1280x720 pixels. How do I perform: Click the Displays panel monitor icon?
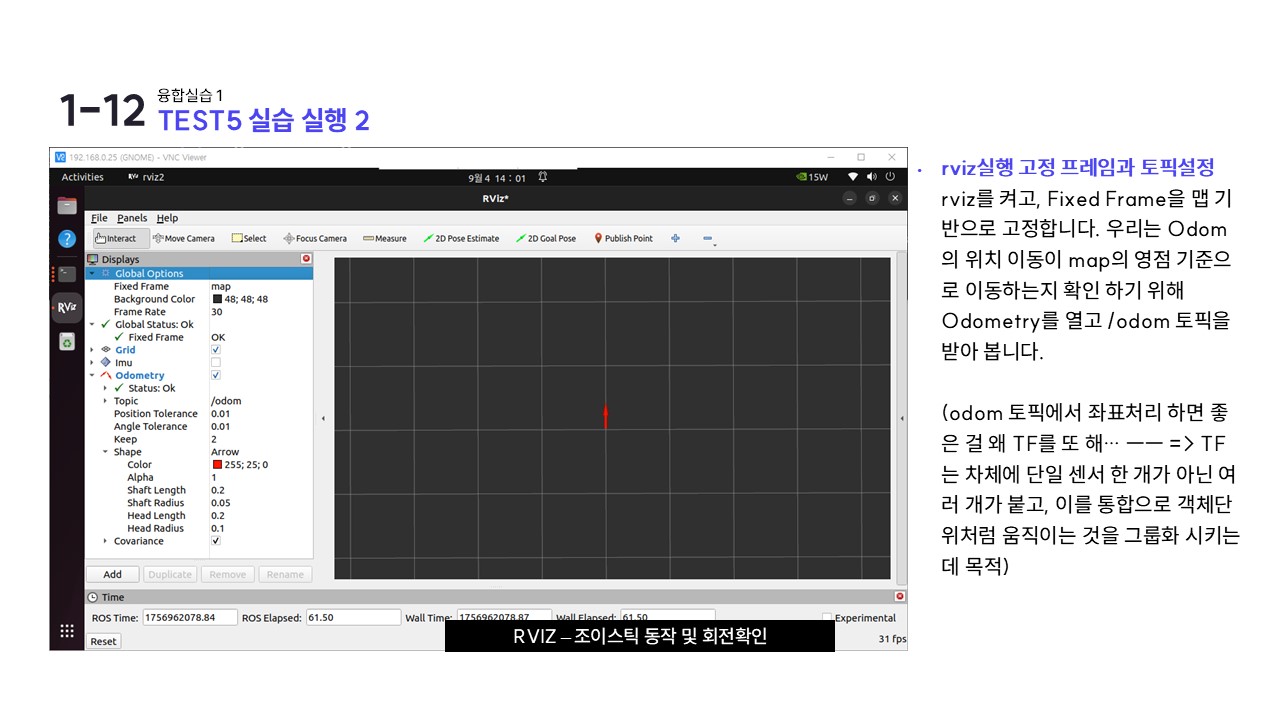click(x=94, y=260)
